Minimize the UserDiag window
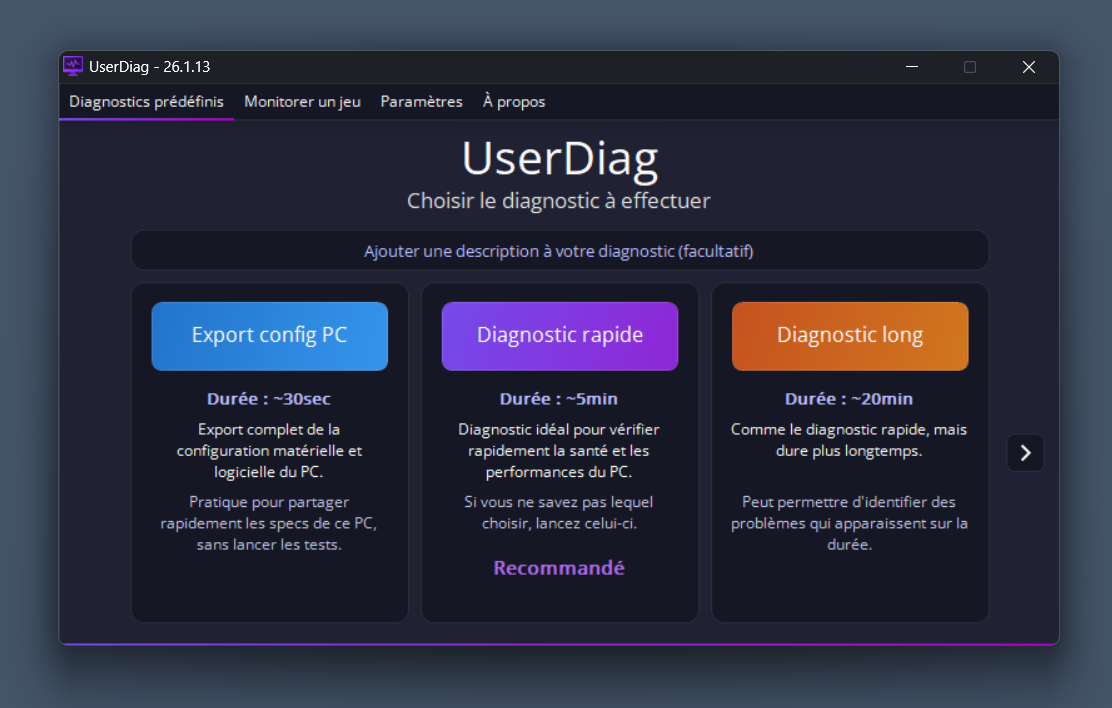 (x=912, y=67)
